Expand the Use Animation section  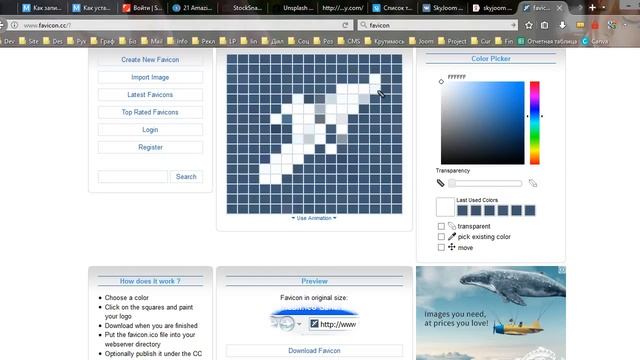click(314, 218)
